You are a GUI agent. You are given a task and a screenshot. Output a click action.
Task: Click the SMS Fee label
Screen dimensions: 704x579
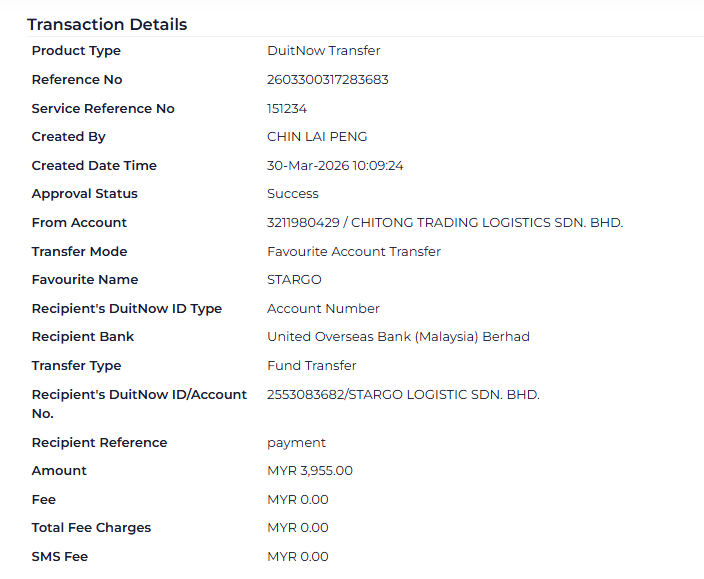pos(60,557)
